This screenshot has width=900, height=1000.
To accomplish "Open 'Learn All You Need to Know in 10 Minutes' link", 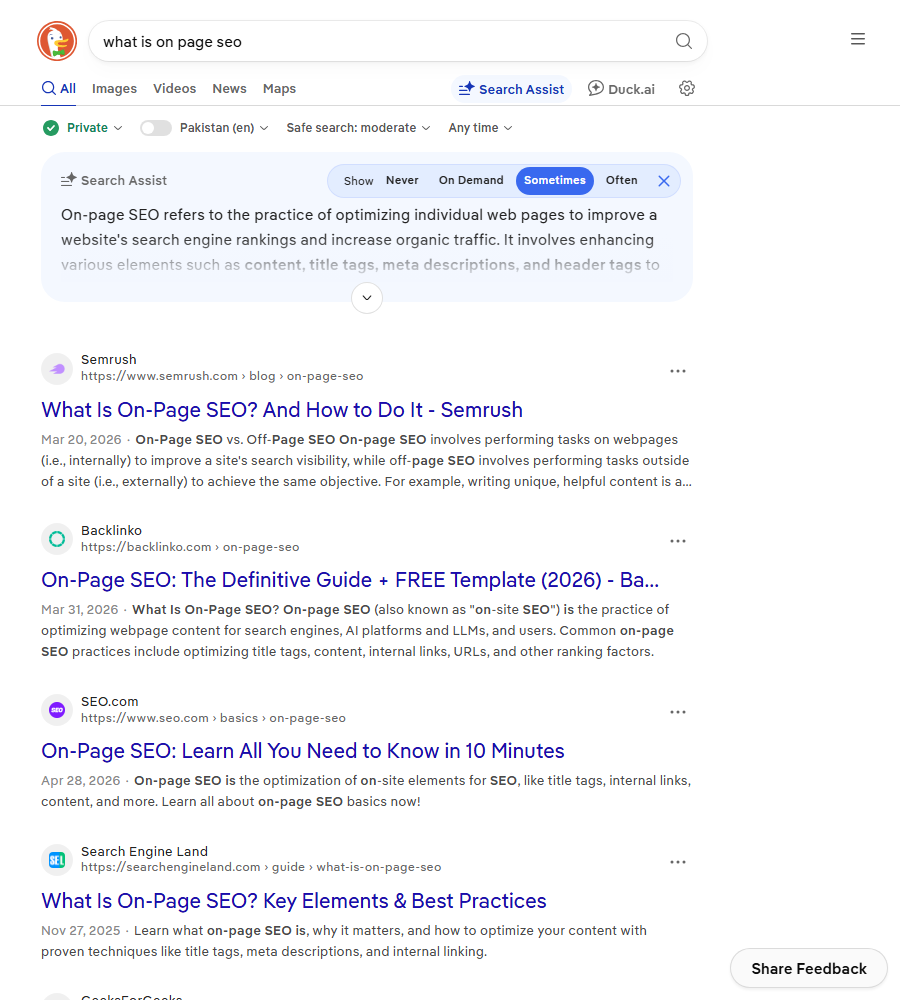I will (302, 751).
